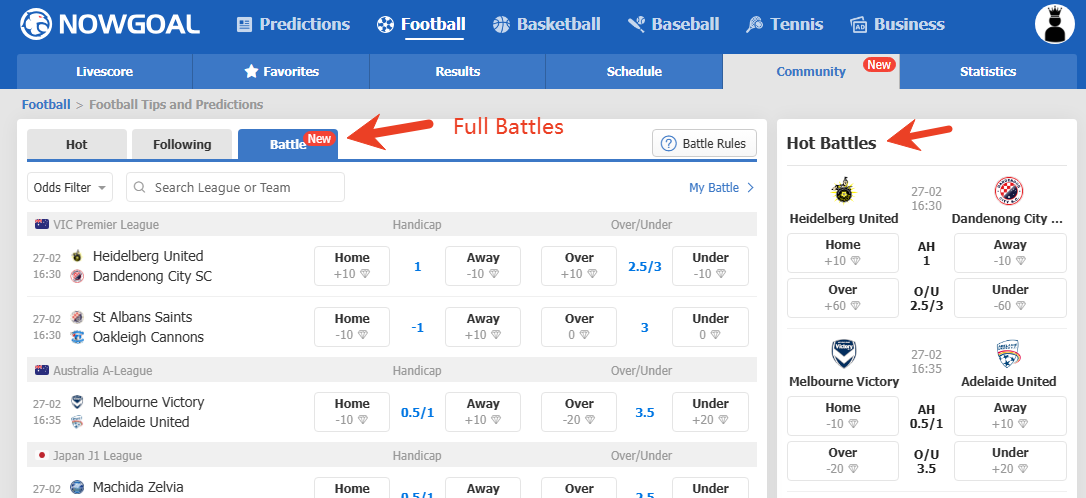Viewport: 1086px width, 498px height.
Task: Open the Basketball navigation menu
Action: [546, 24]
